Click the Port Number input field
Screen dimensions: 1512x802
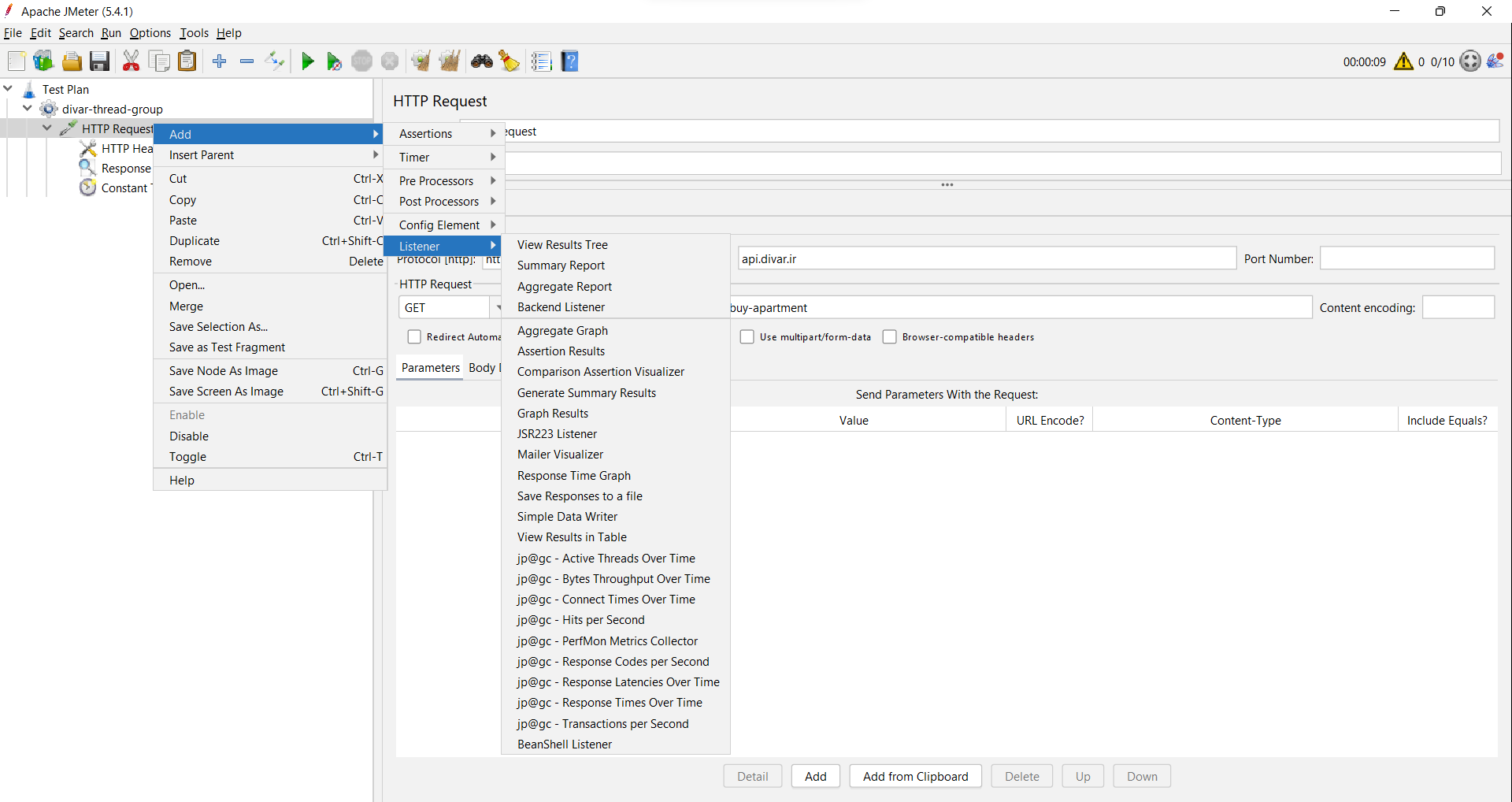tap(1407, 258)
